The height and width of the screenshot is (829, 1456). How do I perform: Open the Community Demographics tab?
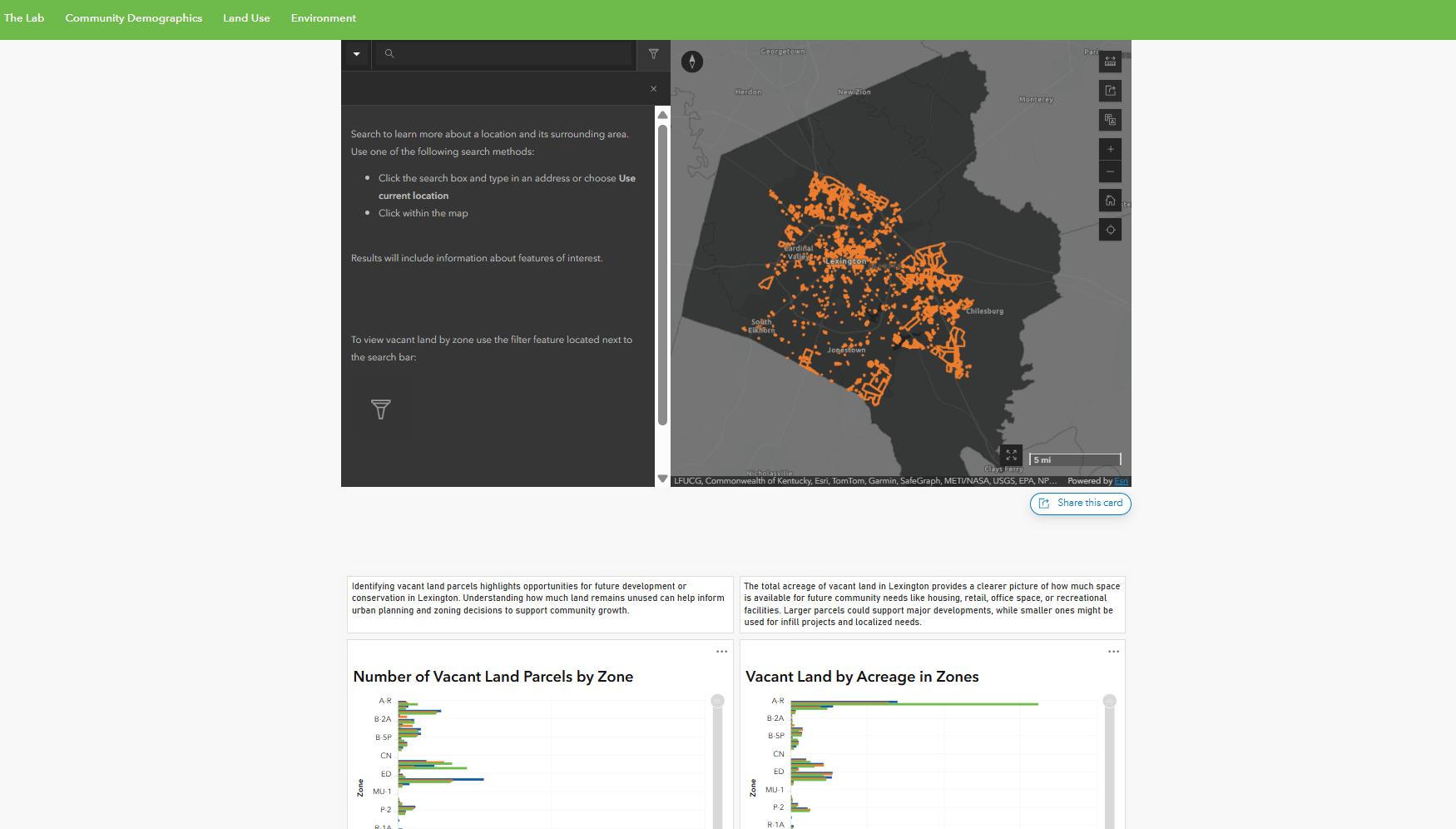(x=134, y=18)
